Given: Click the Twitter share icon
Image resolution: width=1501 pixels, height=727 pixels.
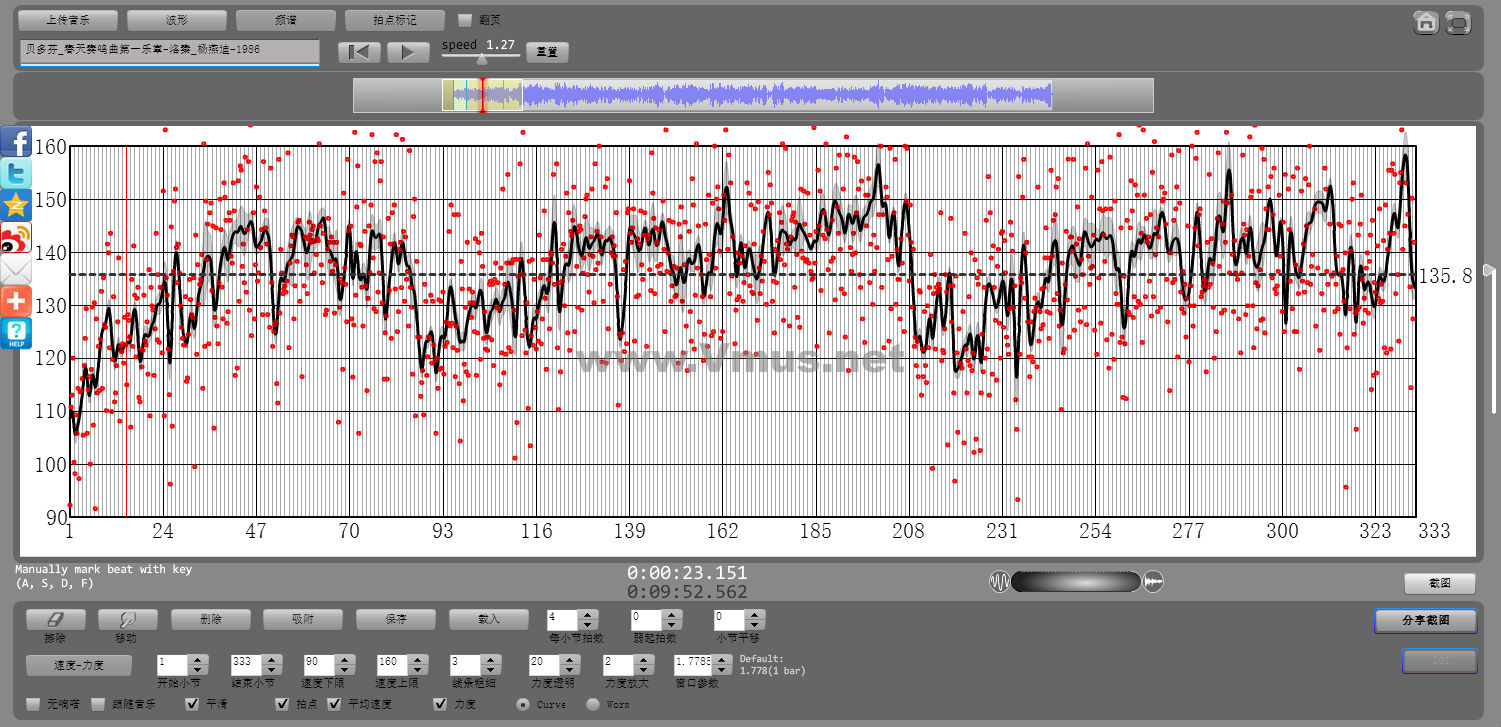Looking at the screenshot, I should point(16,173).
